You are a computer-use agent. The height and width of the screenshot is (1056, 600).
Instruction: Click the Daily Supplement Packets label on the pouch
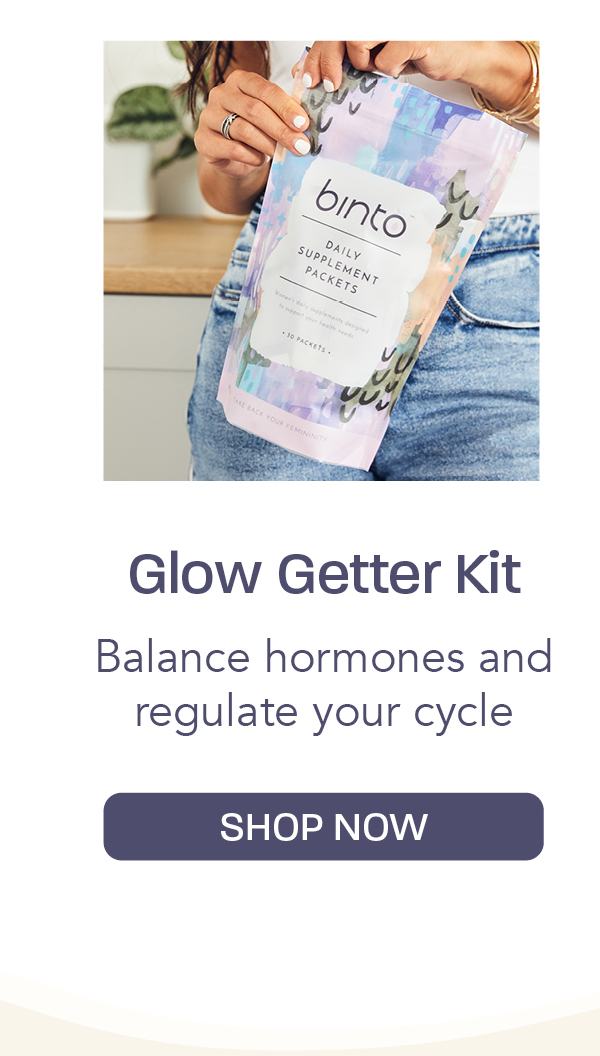(x=339, y=267)
